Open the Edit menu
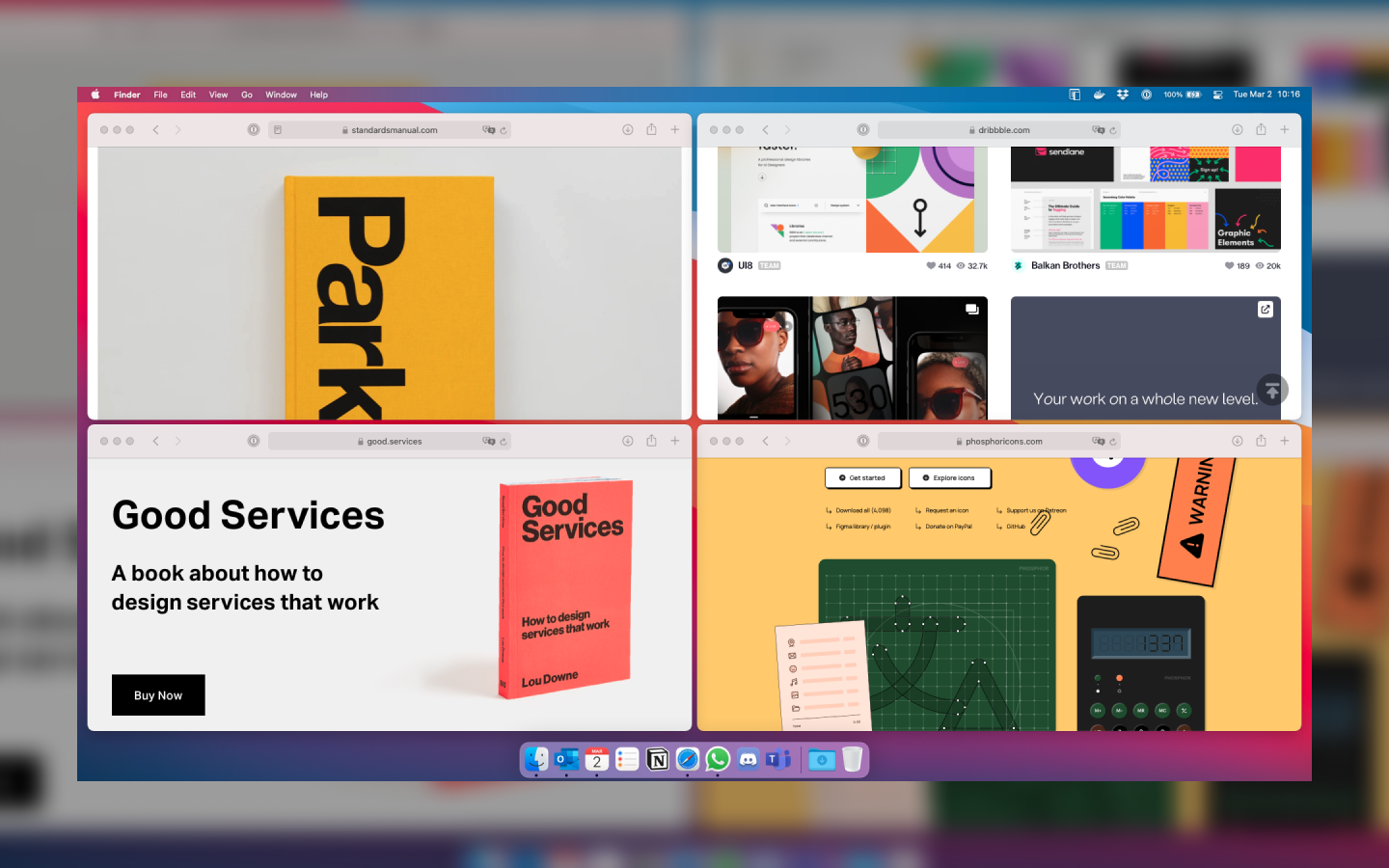1389x868 pixels. click(188, 95)
